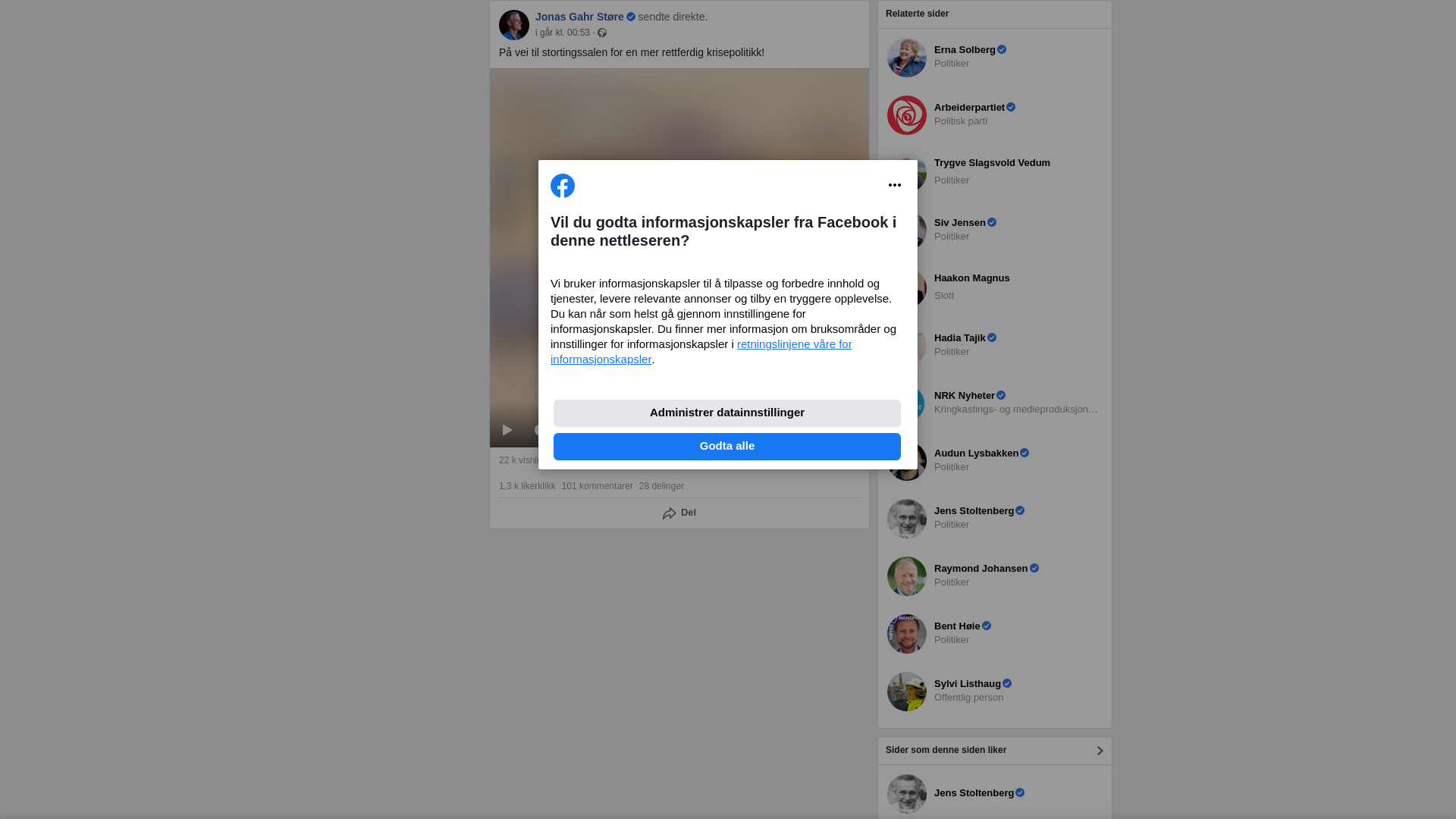Click Administrer datainnstillinger button

click(727, 413)
